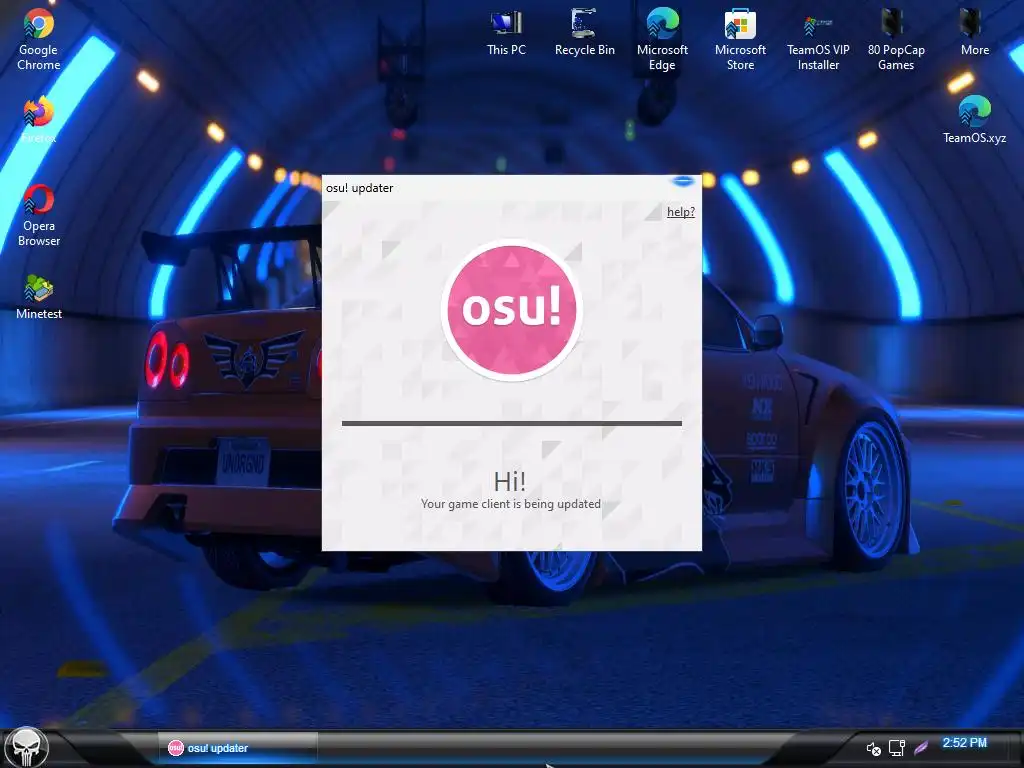Click the 'Your game client is being updated' text
The height and width of the screenshot is (768, 1024).
pos(511,504)
